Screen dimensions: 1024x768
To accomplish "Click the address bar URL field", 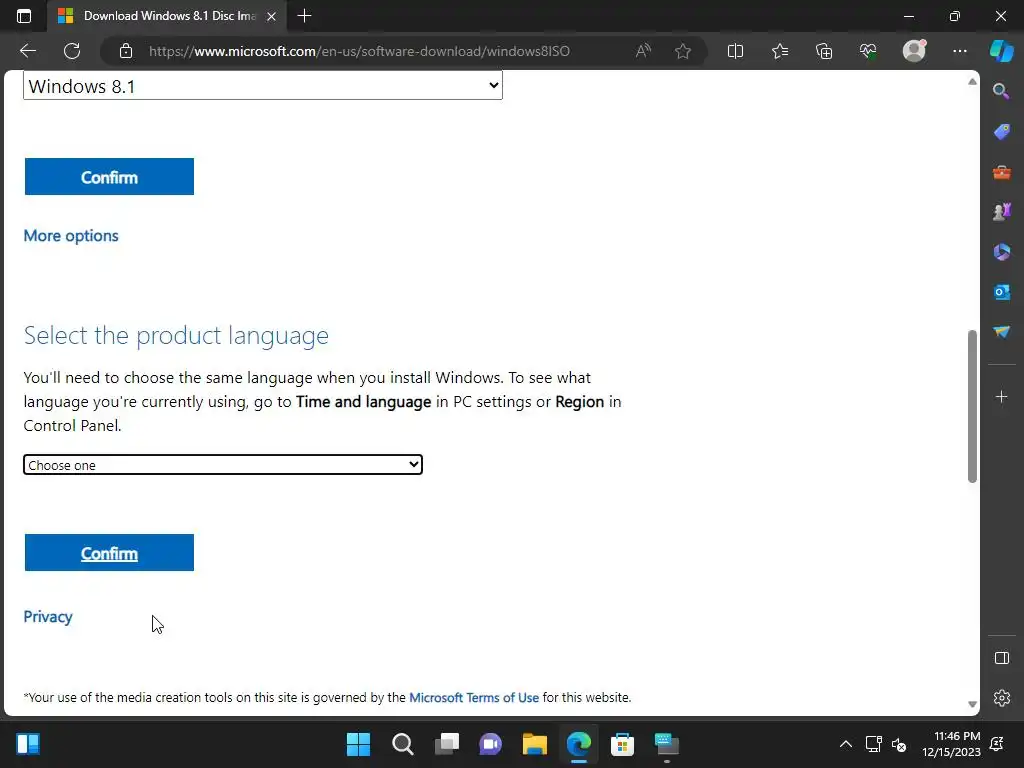I will coord(359,51).
